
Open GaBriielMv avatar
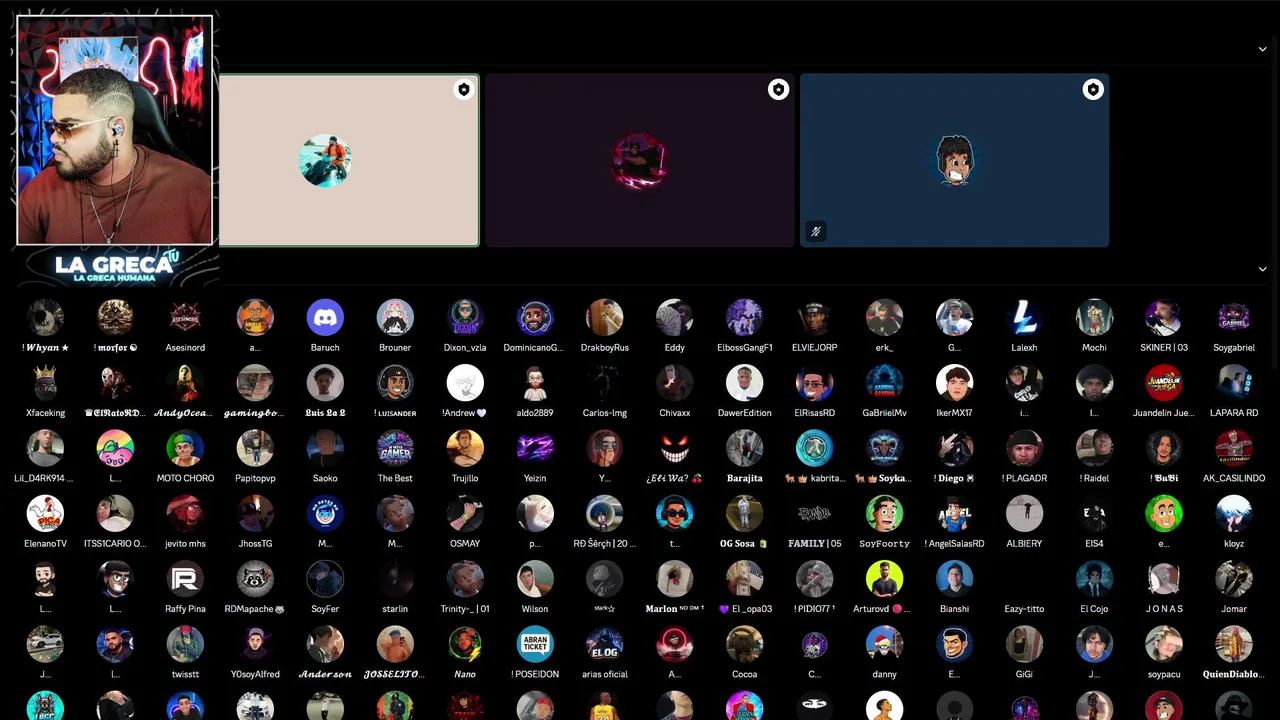coord(884,383)
